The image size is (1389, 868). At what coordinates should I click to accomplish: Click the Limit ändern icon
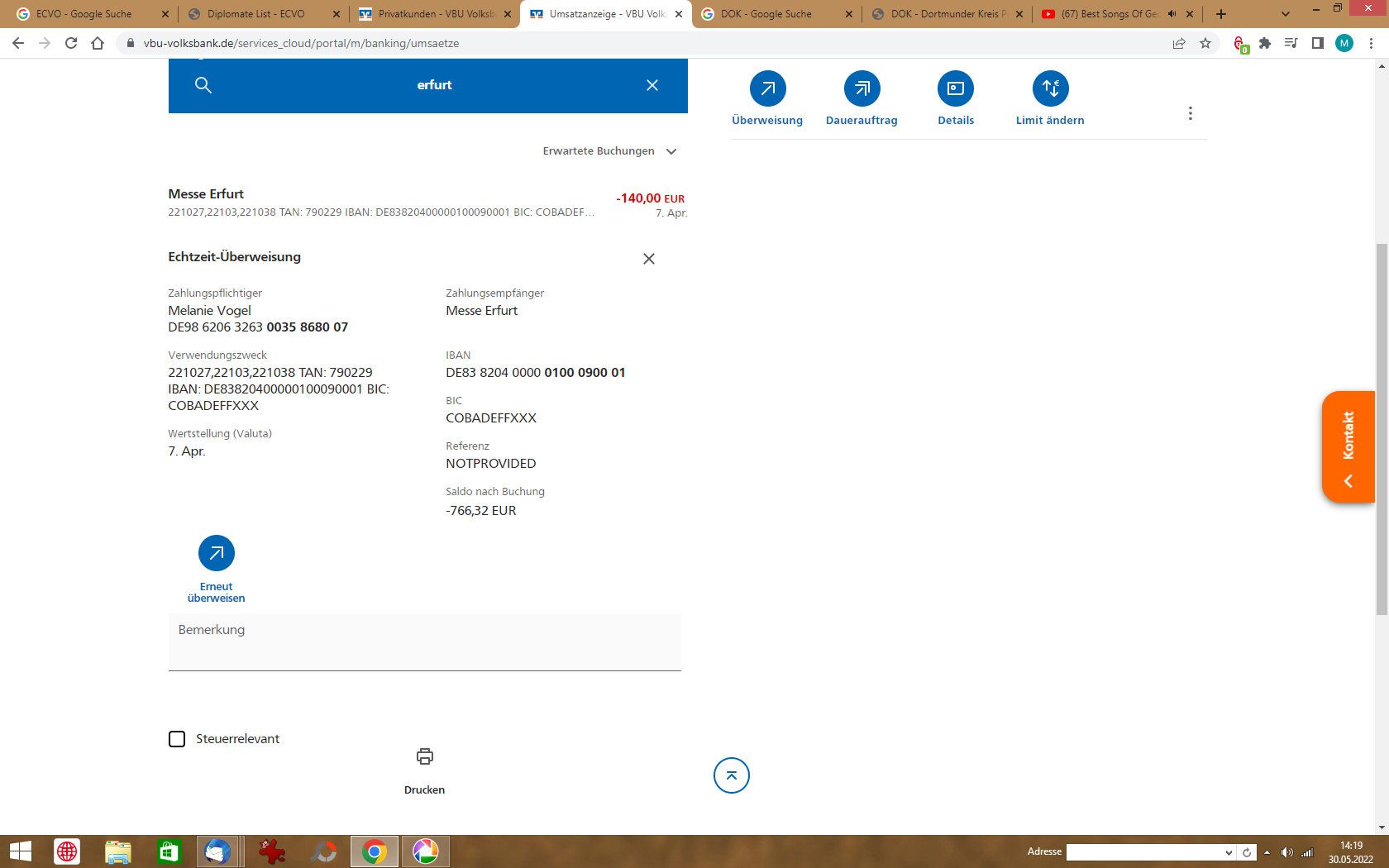1050,88
